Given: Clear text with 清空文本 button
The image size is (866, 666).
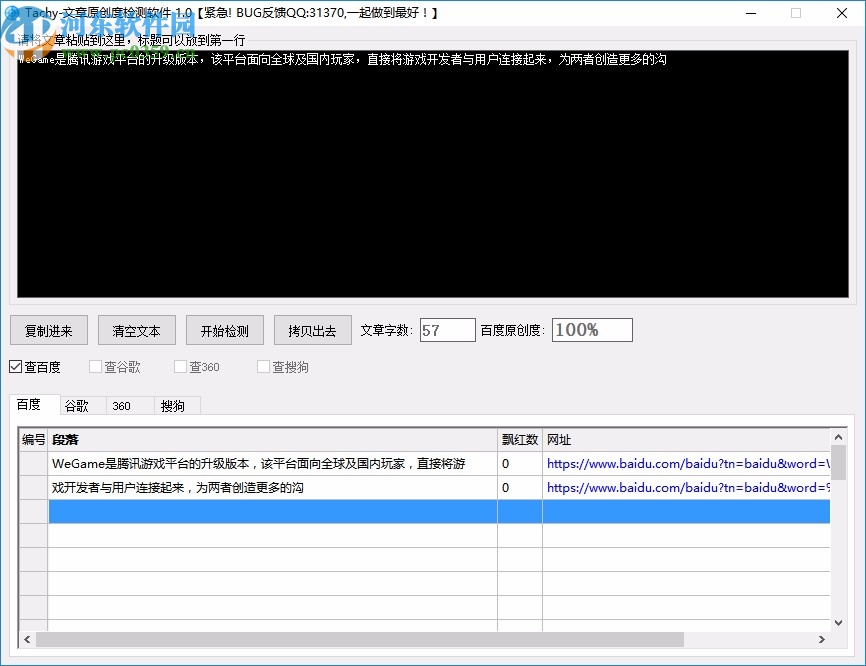Looking at the screenshot, I should [x=136, y=330].
